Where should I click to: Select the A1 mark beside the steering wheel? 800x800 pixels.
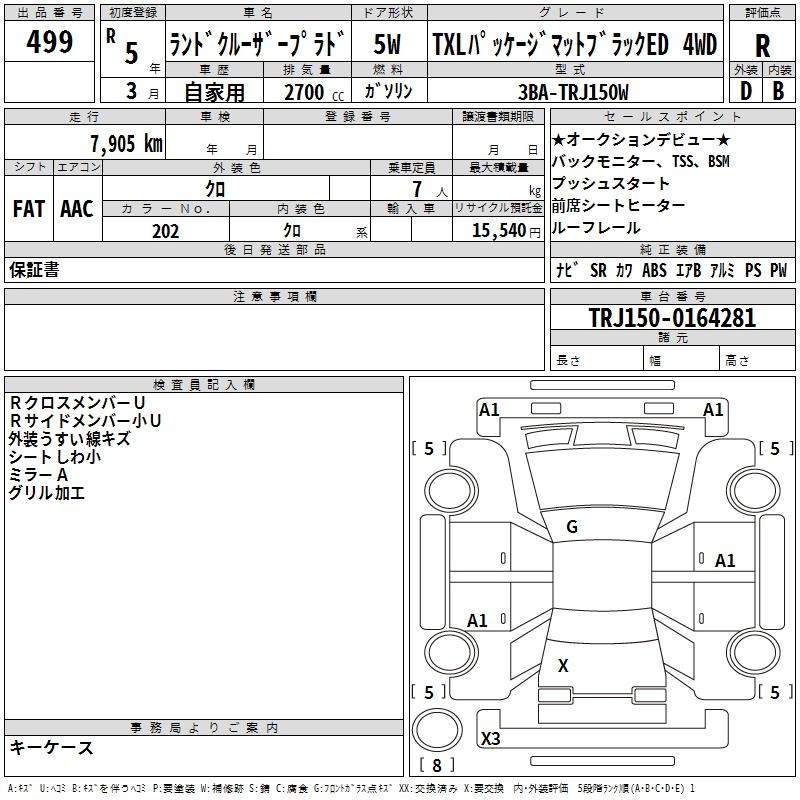[x=725, y=561]
